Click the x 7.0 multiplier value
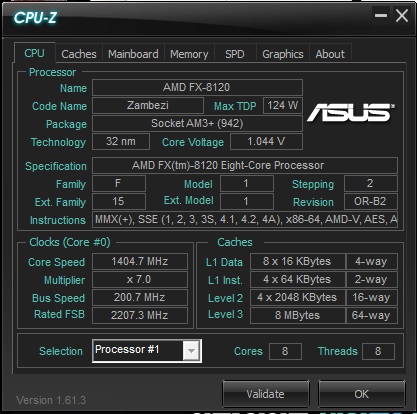 tap(140, 279)
